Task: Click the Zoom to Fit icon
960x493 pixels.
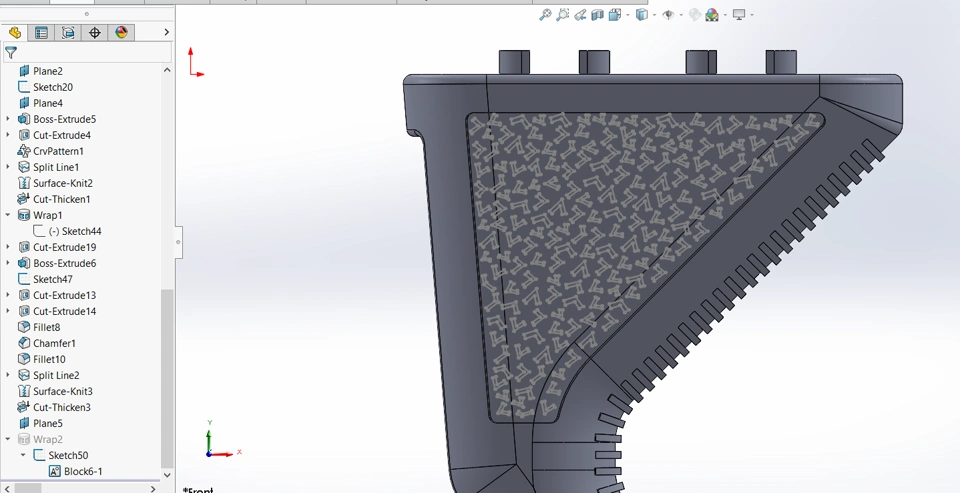Action: tap(544, 15)
